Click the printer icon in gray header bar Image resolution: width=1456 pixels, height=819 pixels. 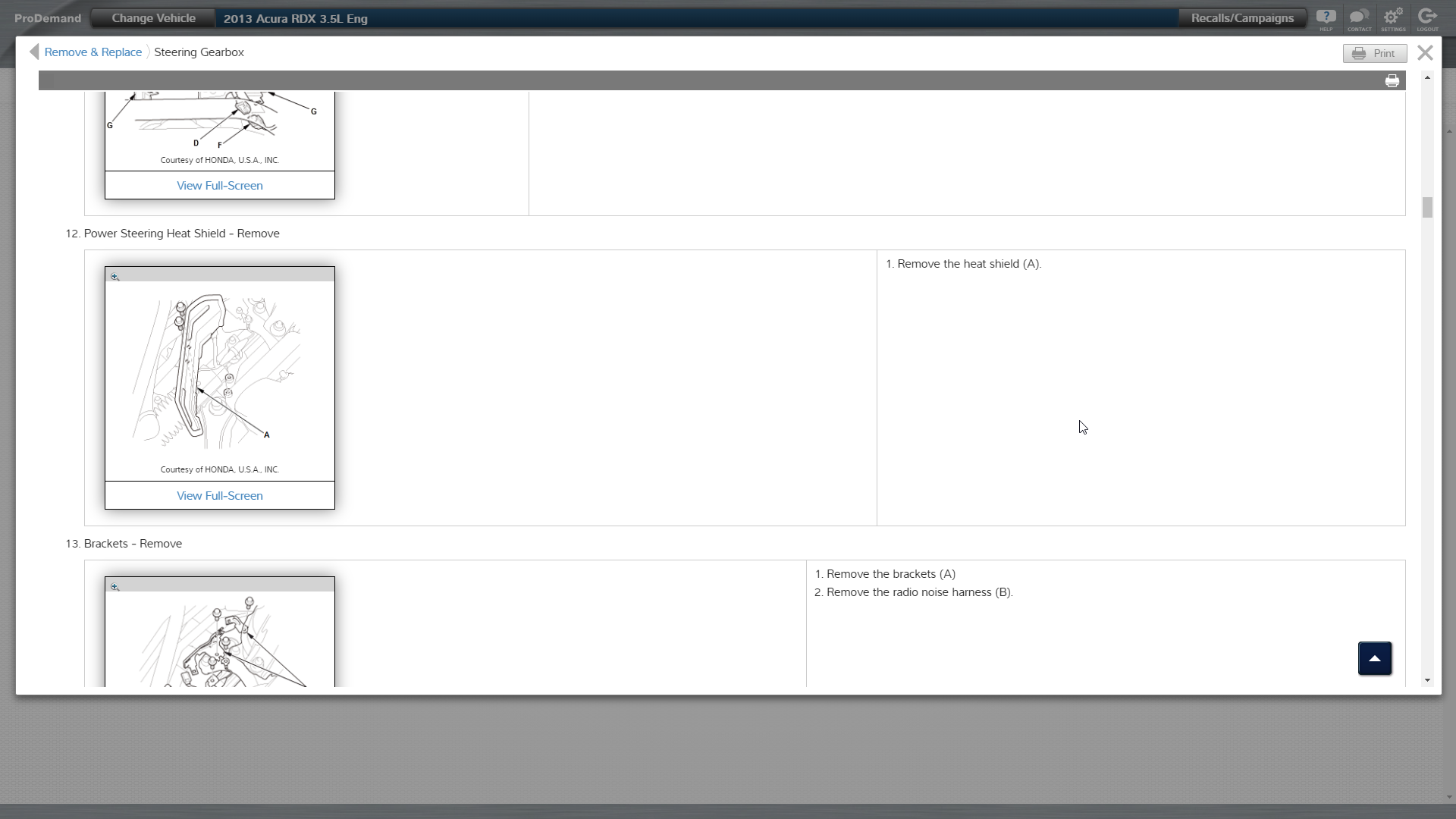point(1392,81)
